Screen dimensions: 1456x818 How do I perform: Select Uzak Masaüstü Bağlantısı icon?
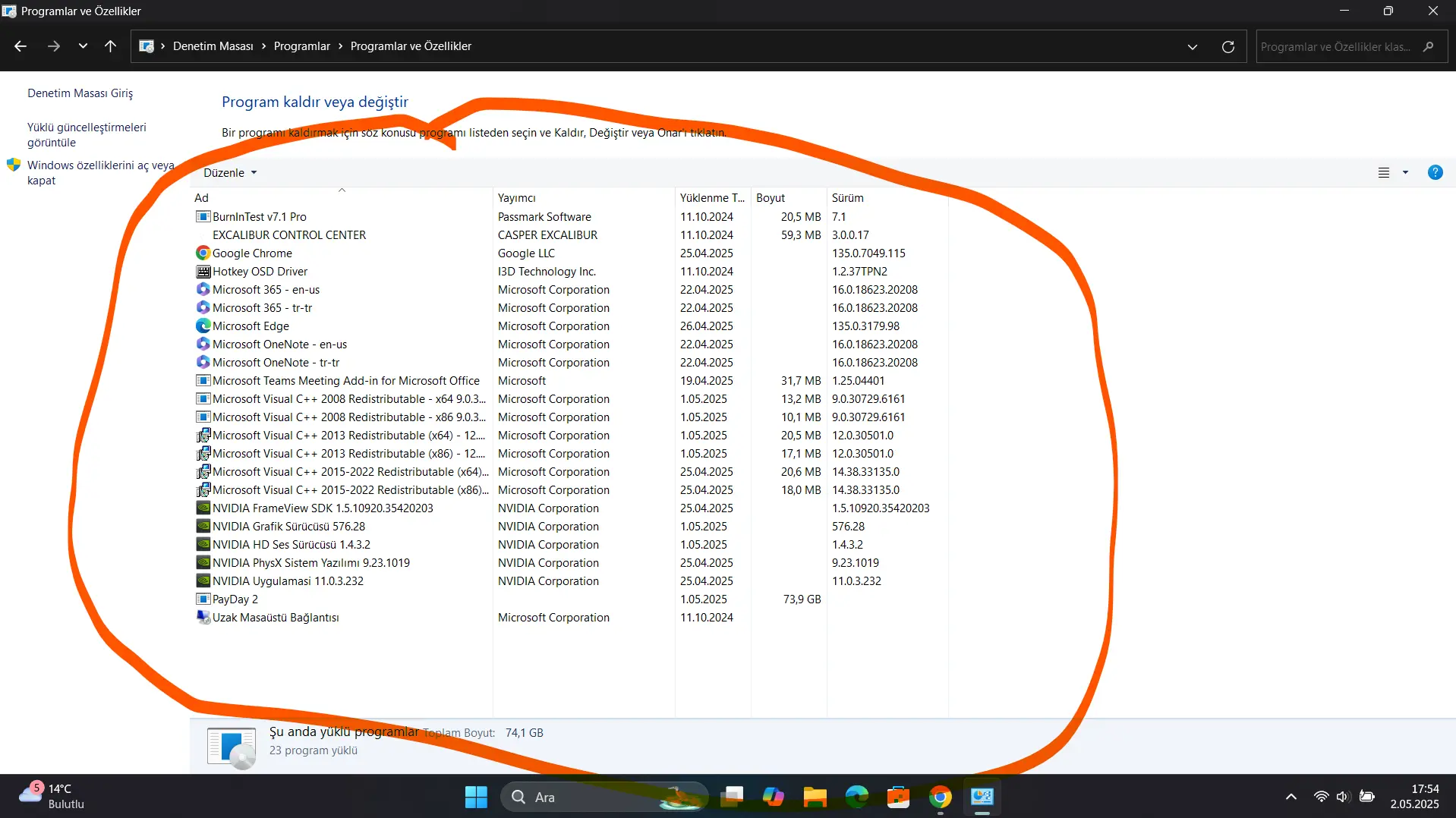pos(203,618)
